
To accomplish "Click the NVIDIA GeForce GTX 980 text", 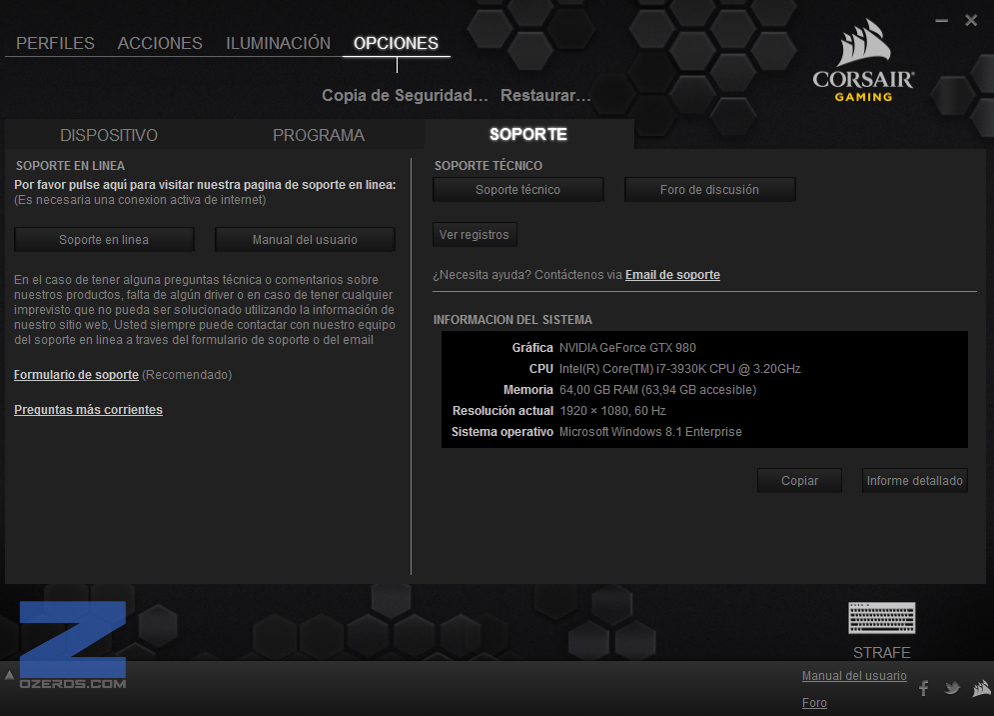I will point(628,348).
